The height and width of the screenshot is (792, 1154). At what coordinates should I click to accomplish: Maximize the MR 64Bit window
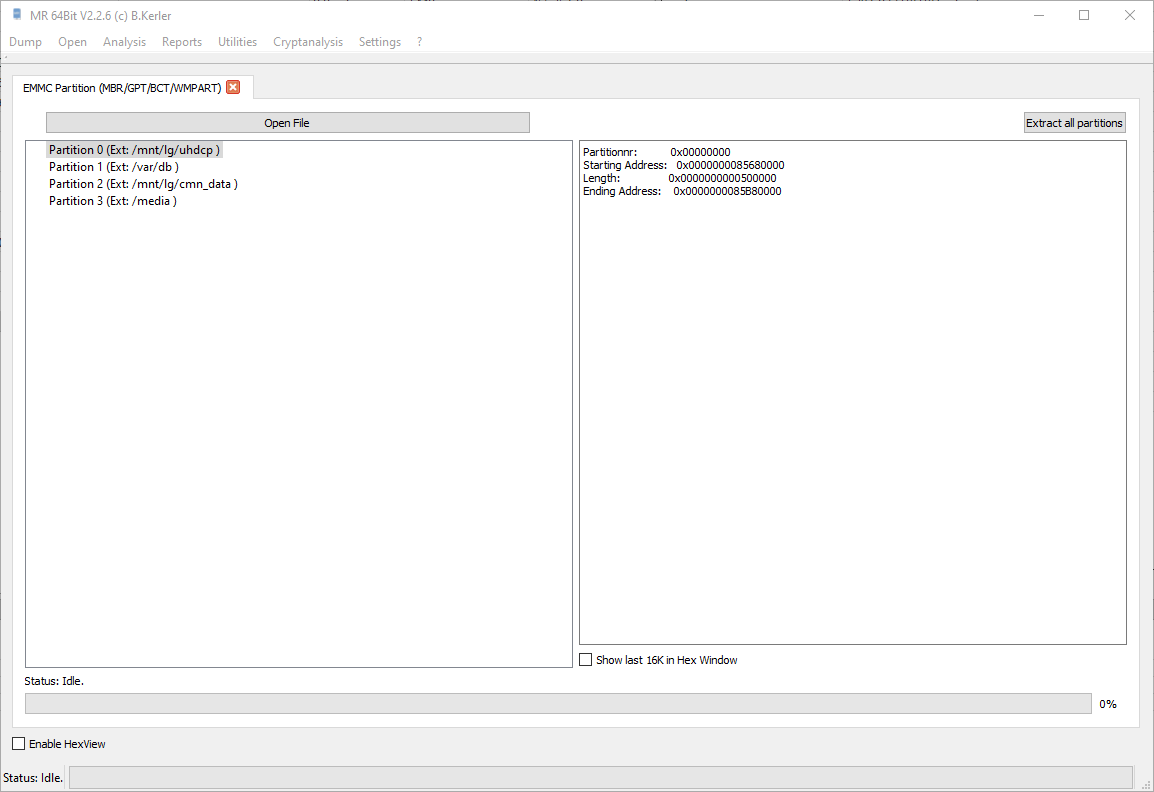coord(1084,15)
